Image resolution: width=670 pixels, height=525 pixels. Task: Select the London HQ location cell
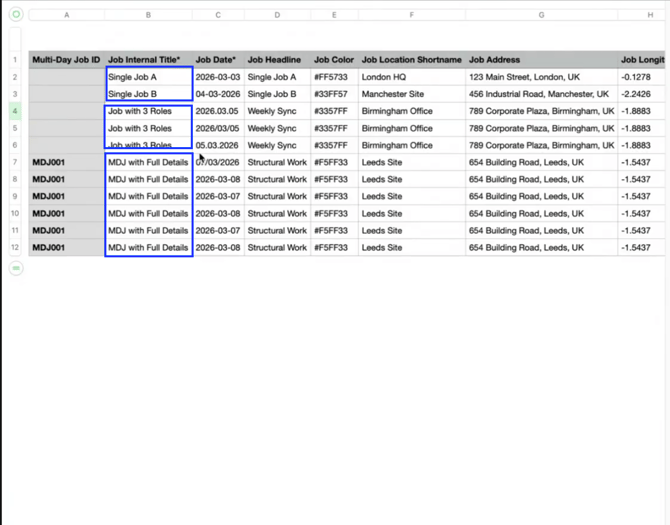click(x=411, y=77)
